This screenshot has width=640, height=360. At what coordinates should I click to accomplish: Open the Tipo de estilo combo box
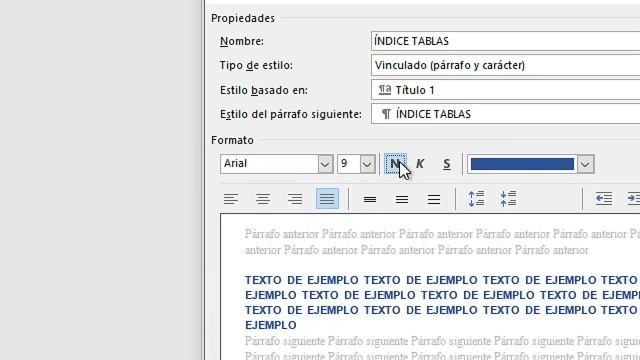505,65
